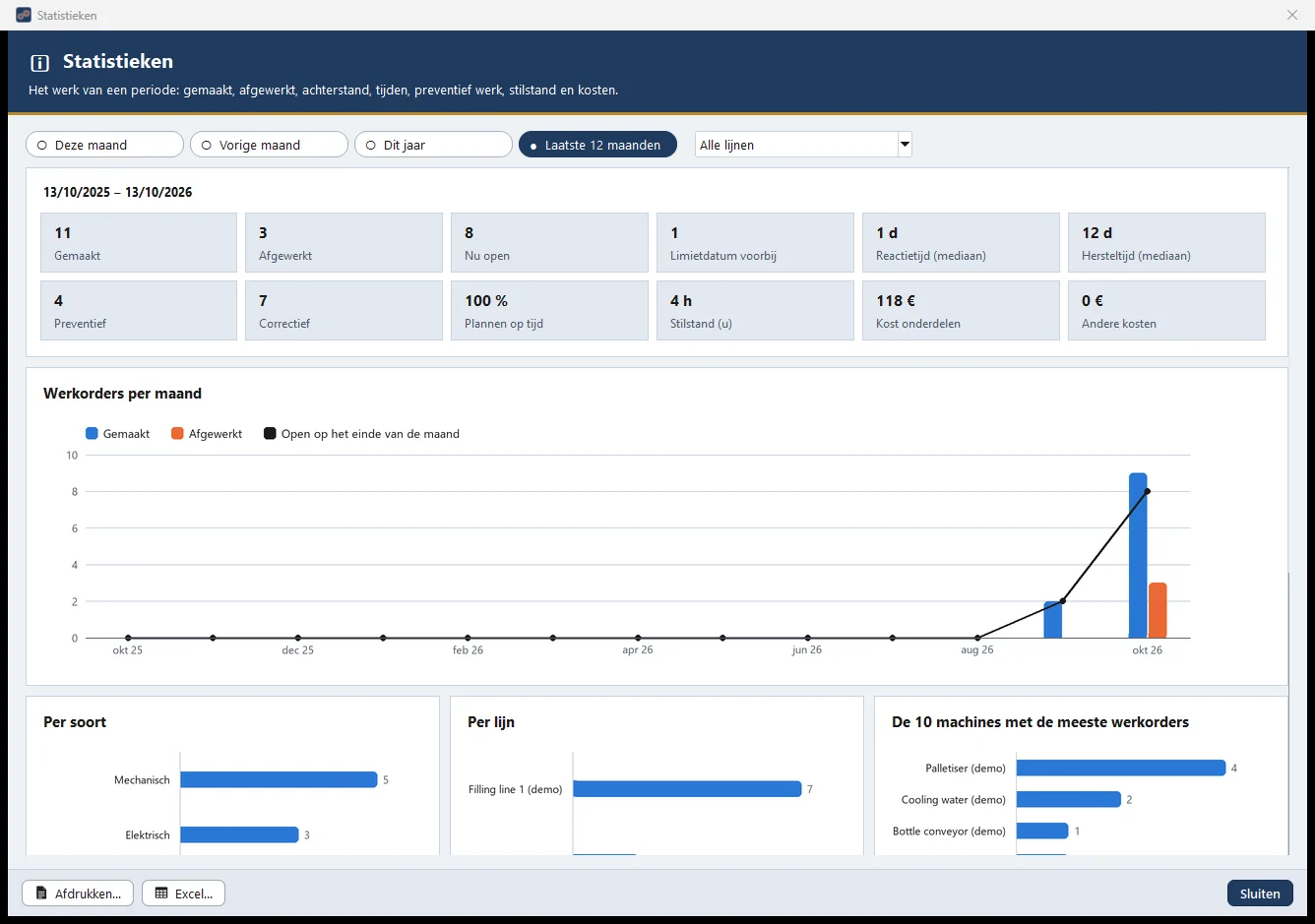Click the Stilstand (u) tile
Image resolution: width=1315 pixels, height=924 pixels.
755,310
